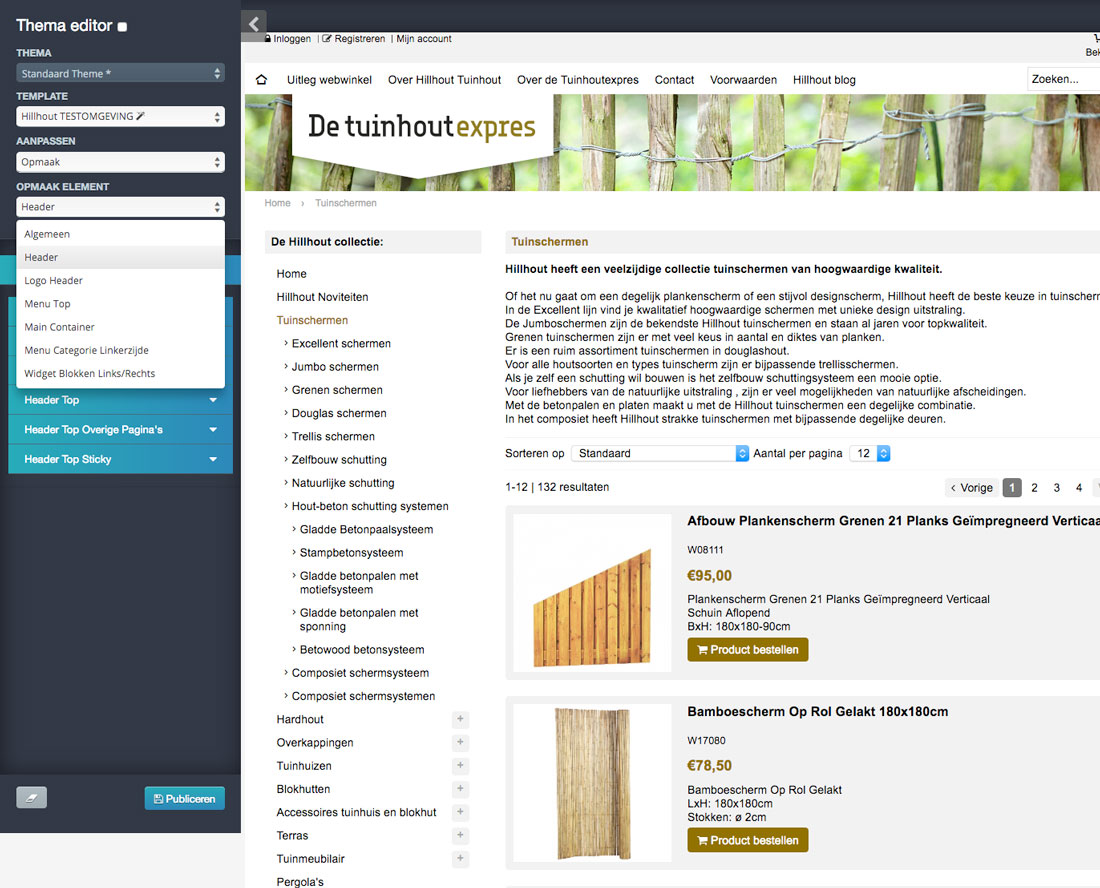Viewport: 1100px width, 888px height.
Task: Click Bamboescherm Op Rol product thumbnail
Action: coord(592,783)
